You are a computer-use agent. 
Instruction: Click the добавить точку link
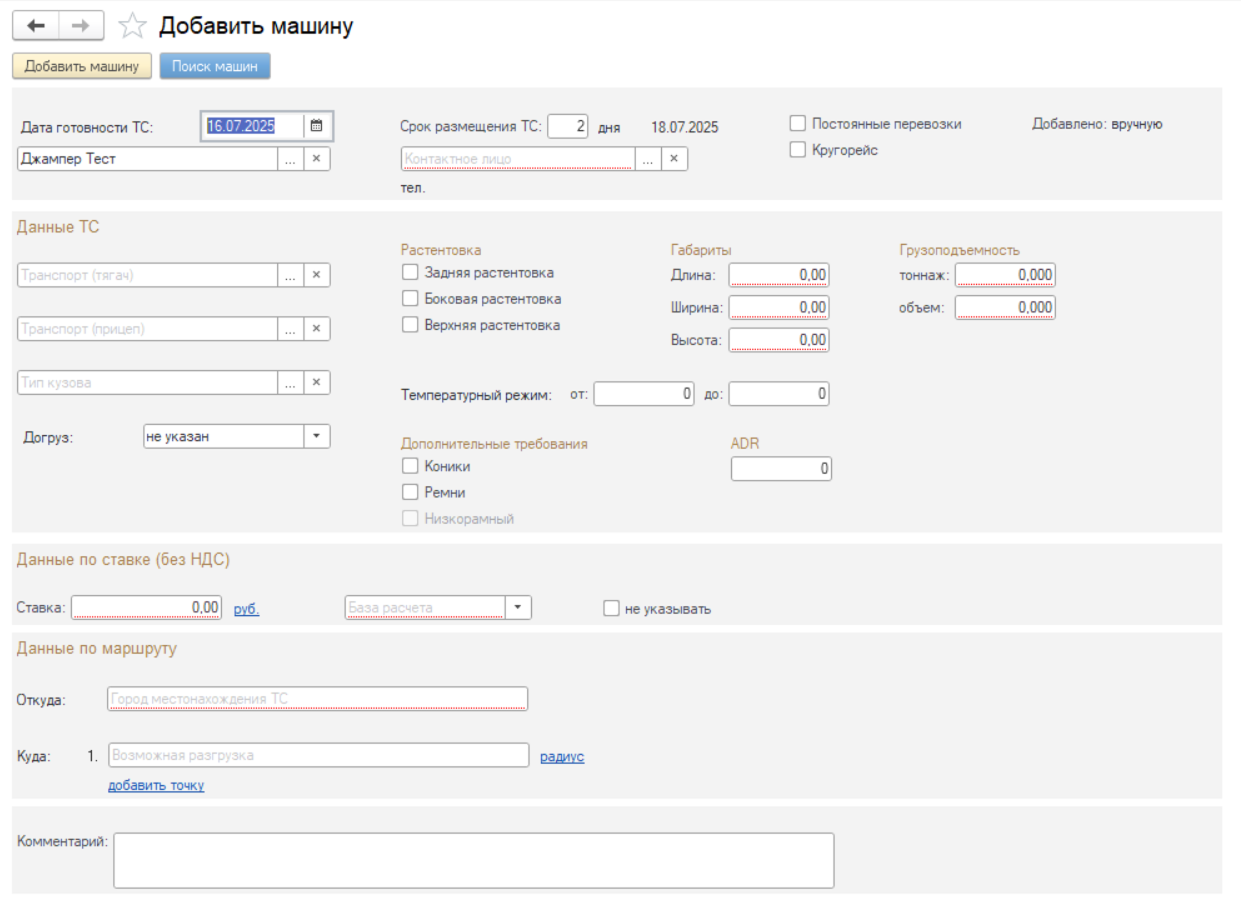click(156, 786)
